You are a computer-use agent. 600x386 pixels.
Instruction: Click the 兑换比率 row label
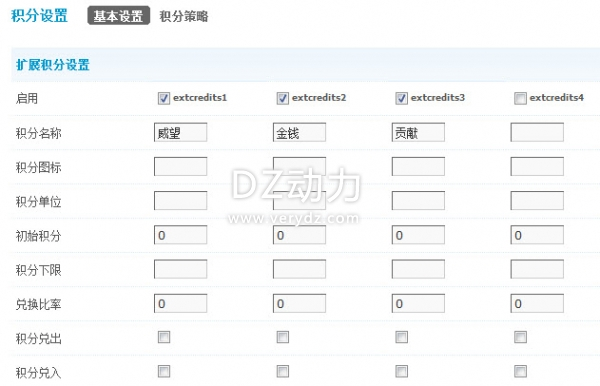pyautogui.click(x=38, y=304)
